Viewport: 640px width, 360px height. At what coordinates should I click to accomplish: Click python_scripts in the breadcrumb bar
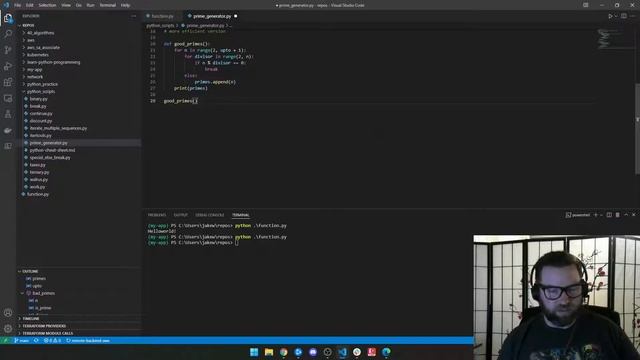click(x=160, y=25)
